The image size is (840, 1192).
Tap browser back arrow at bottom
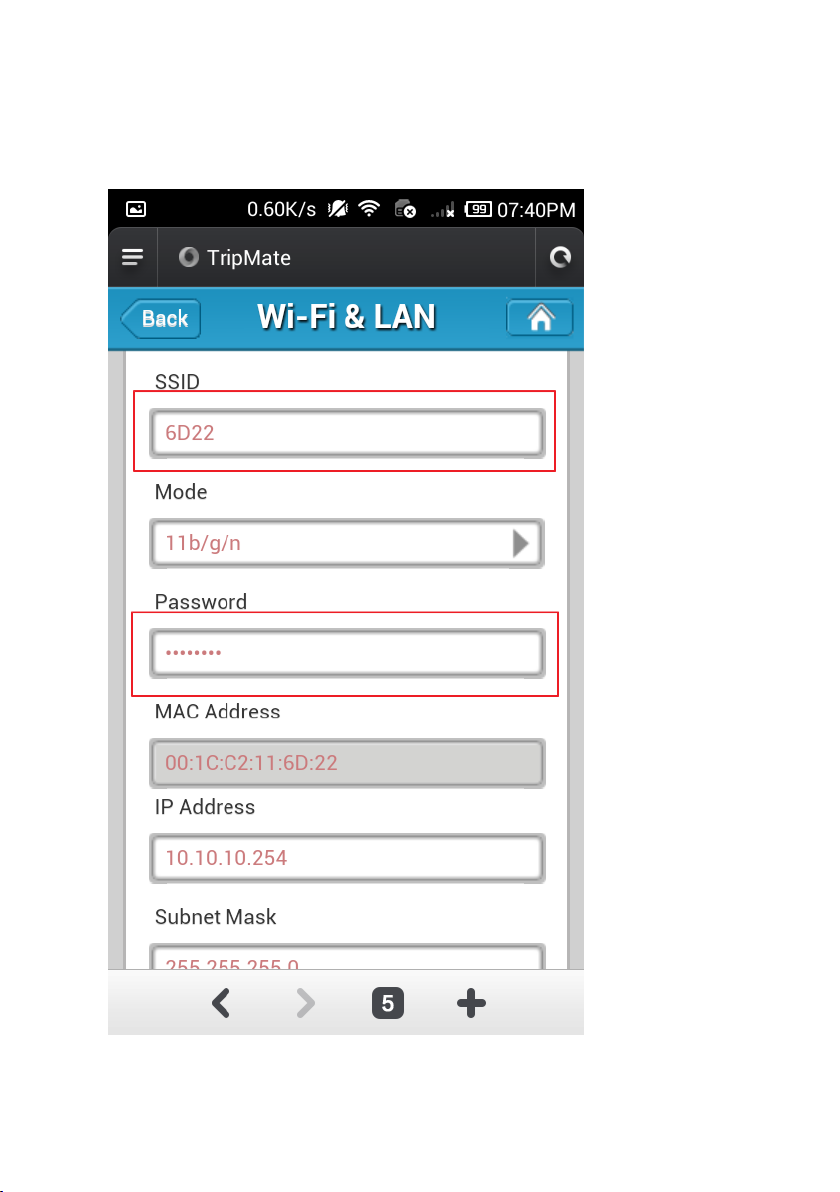pos(220,1003)
